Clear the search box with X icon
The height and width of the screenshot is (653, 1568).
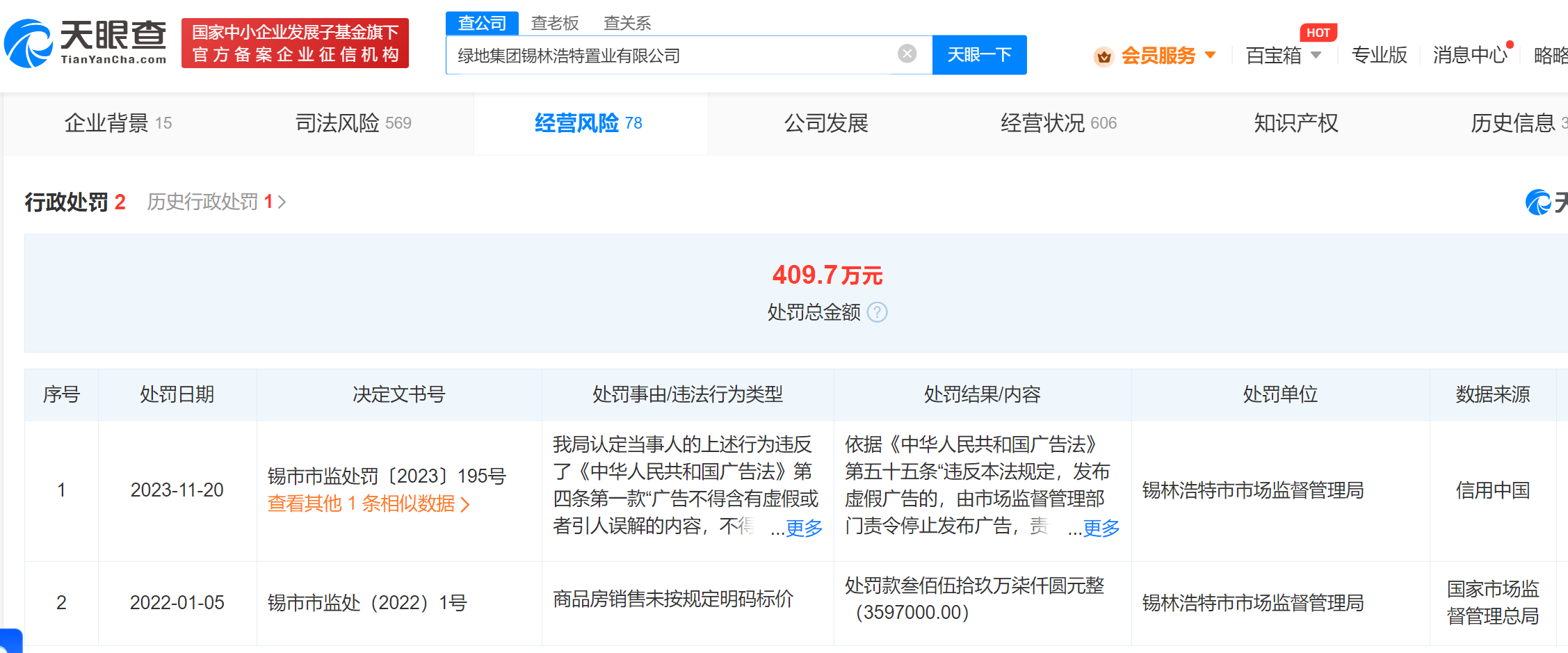pyautogui.click(x=907, y=54)
